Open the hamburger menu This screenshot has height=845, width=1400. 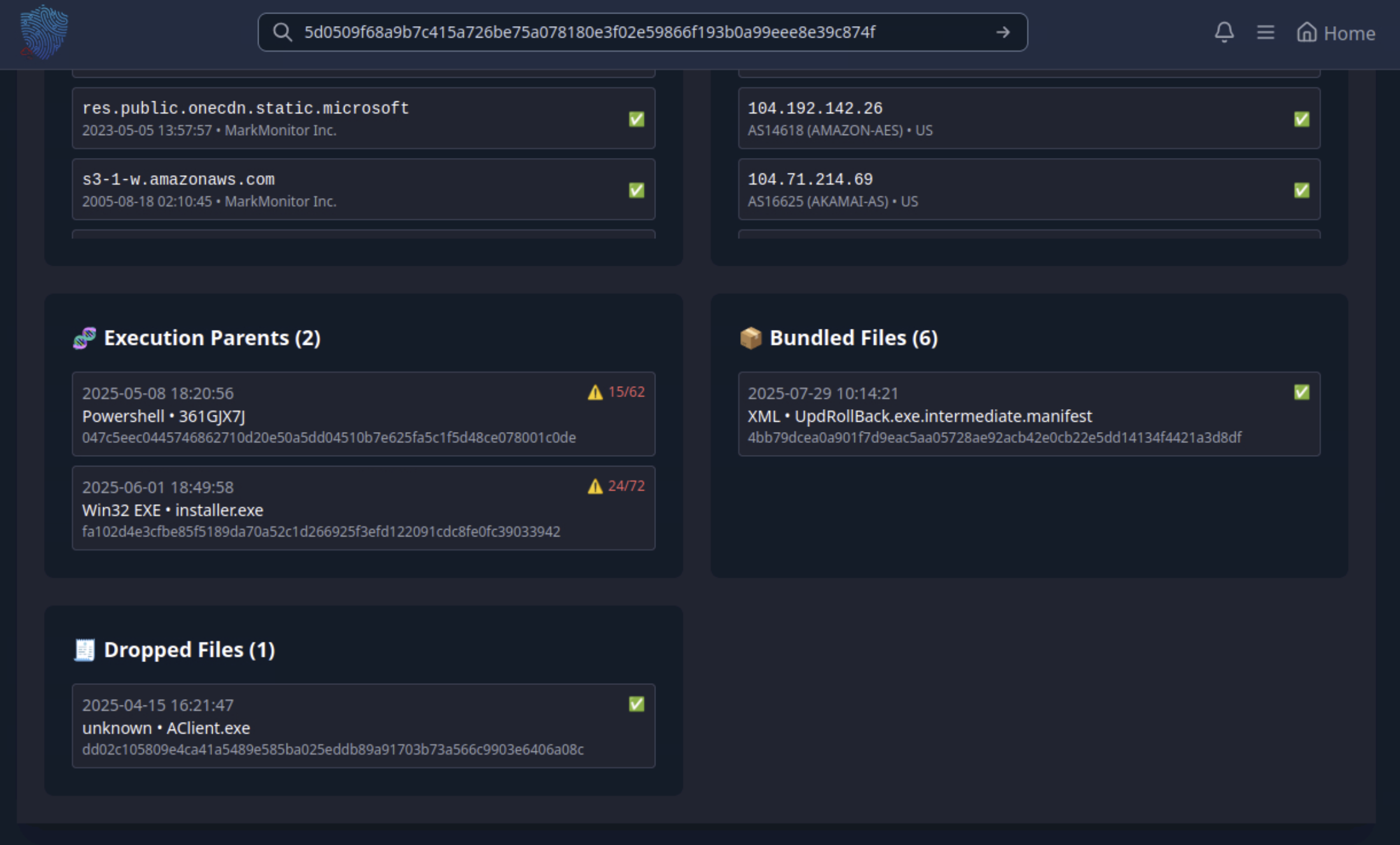tap(1265, 32)
